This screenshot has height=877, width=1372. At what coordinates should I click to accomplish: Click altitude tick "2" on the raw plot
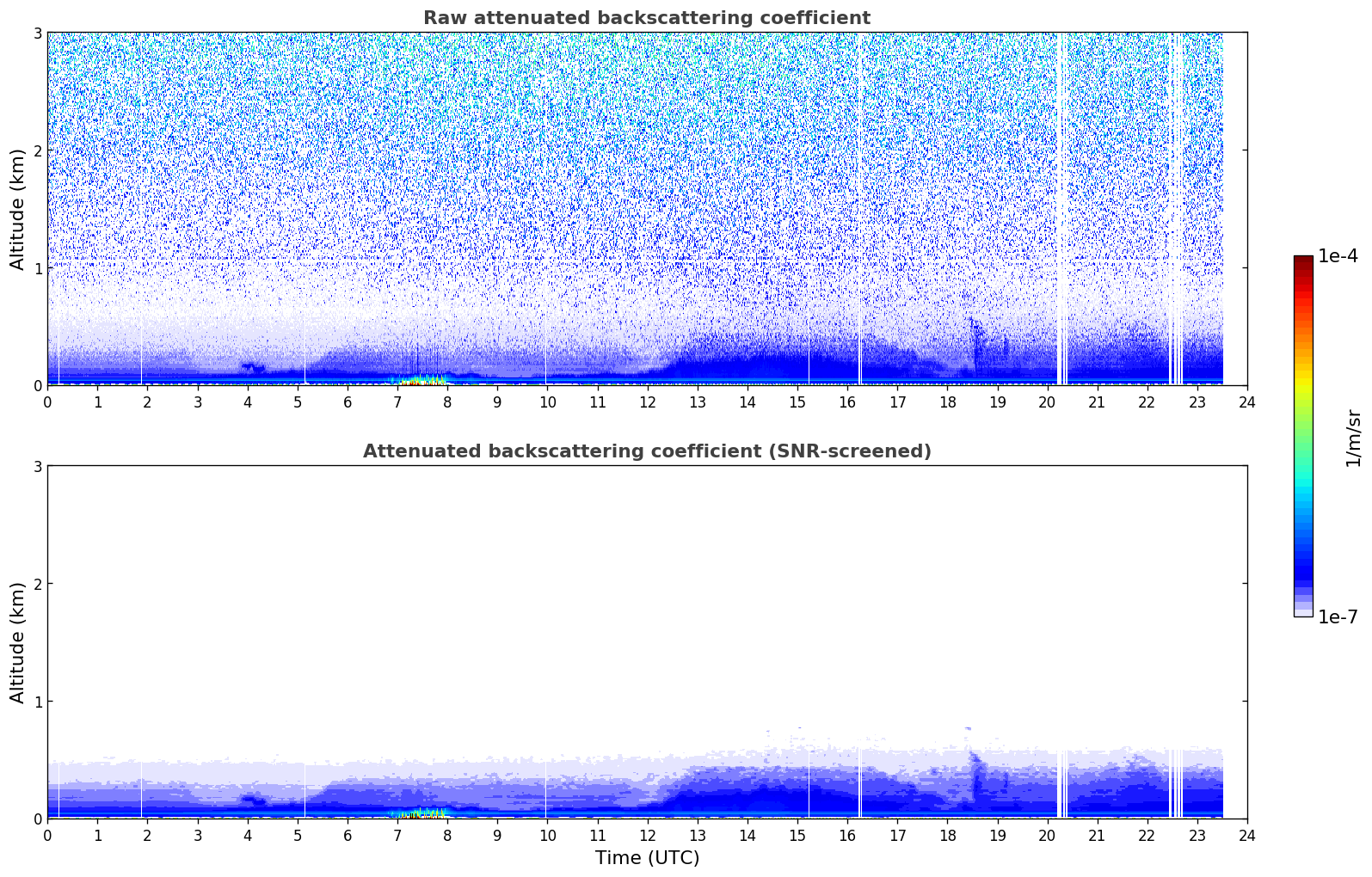coord(37,150)
